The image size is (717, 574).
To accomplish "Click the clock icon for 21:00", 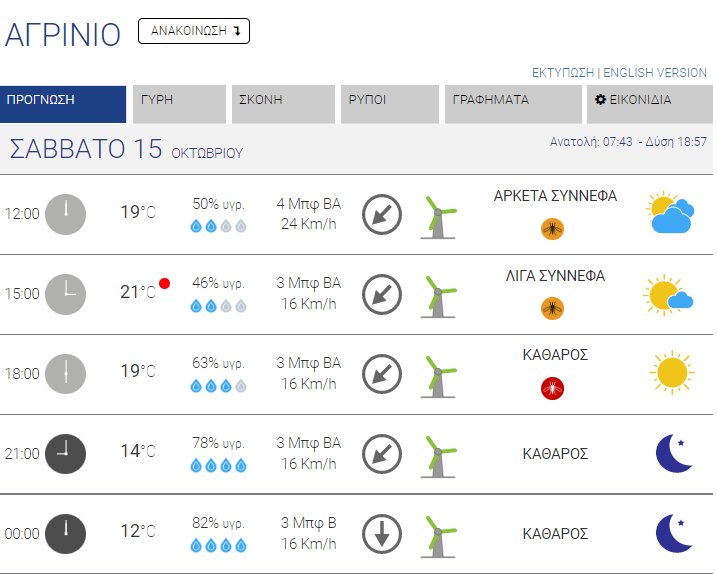I will [66, 453].
